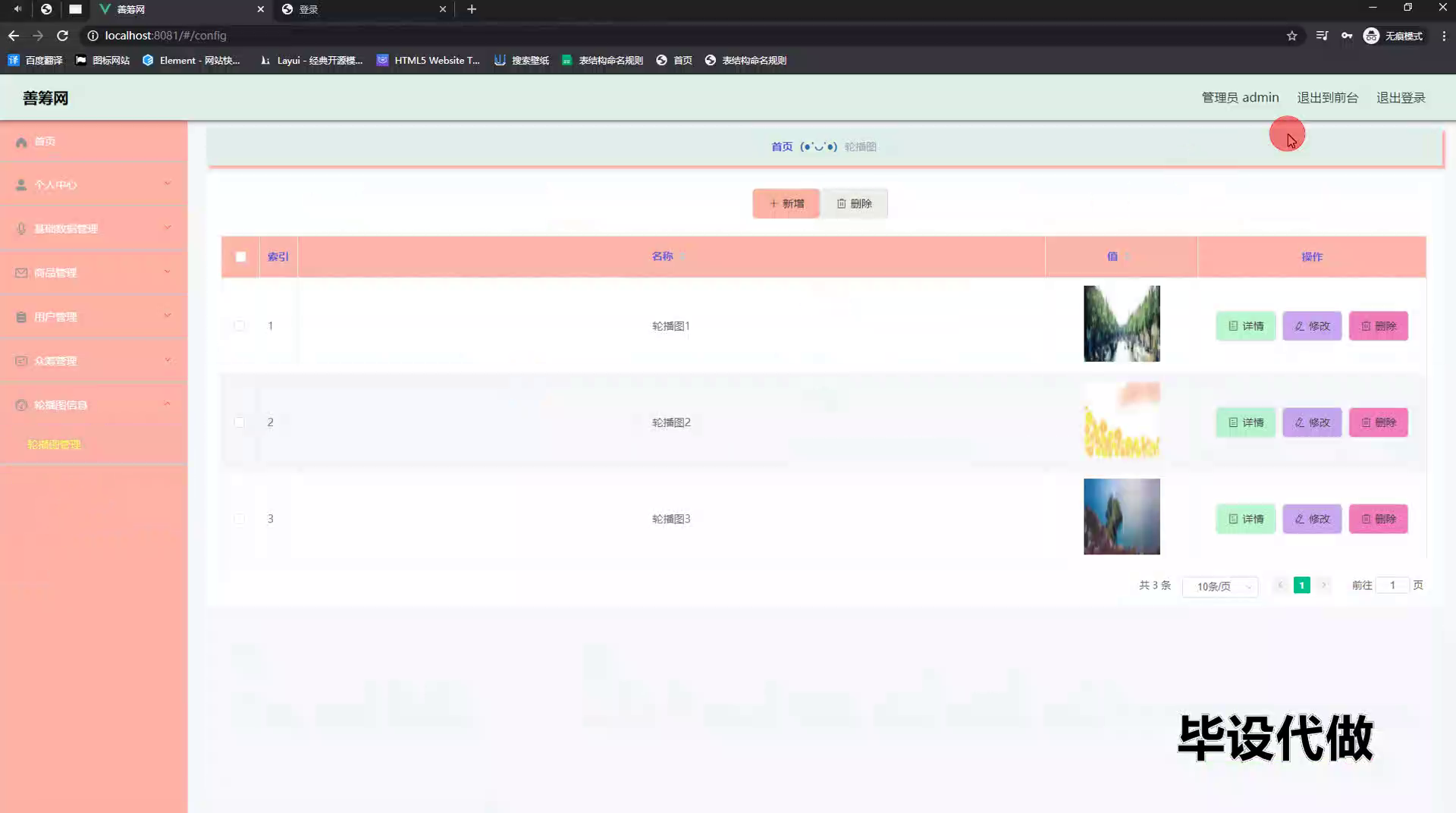Collapse the 轮播图信息 menu chevron
The height and width of the screenshot is (813, 1456).
click(168, 403)
